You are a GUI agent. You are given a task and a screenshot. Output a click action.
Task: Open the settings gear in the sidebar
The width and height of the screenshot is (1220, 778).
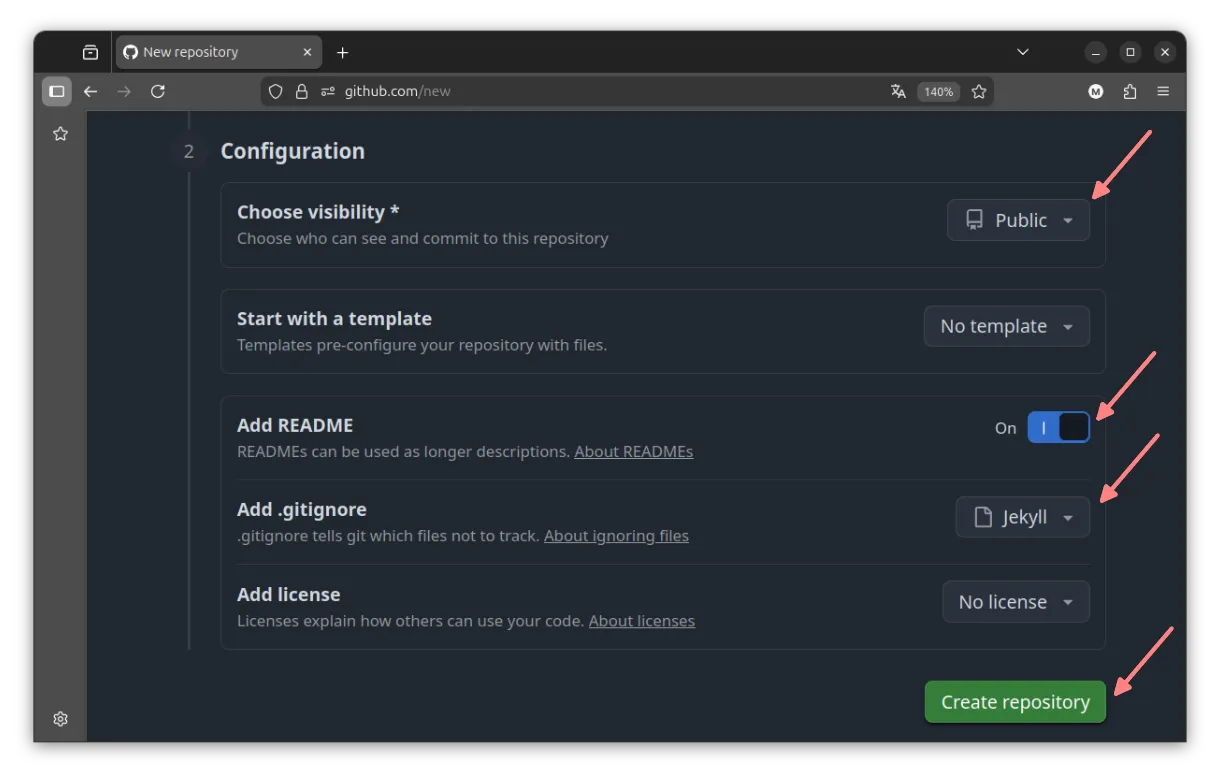[x=60, y=718]
